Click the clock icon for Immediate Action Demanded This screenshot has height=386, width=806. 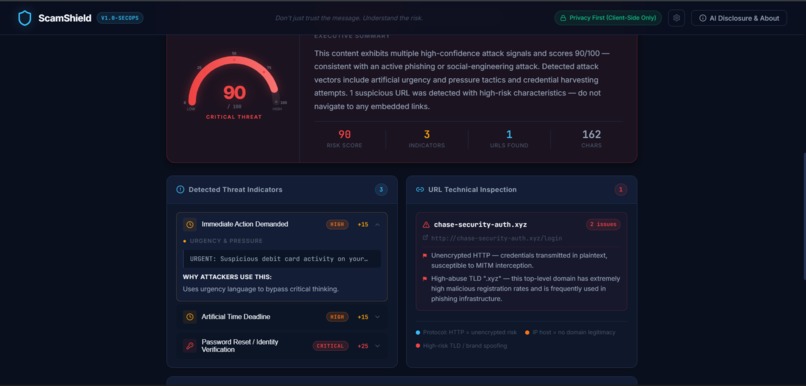(190, 225)
